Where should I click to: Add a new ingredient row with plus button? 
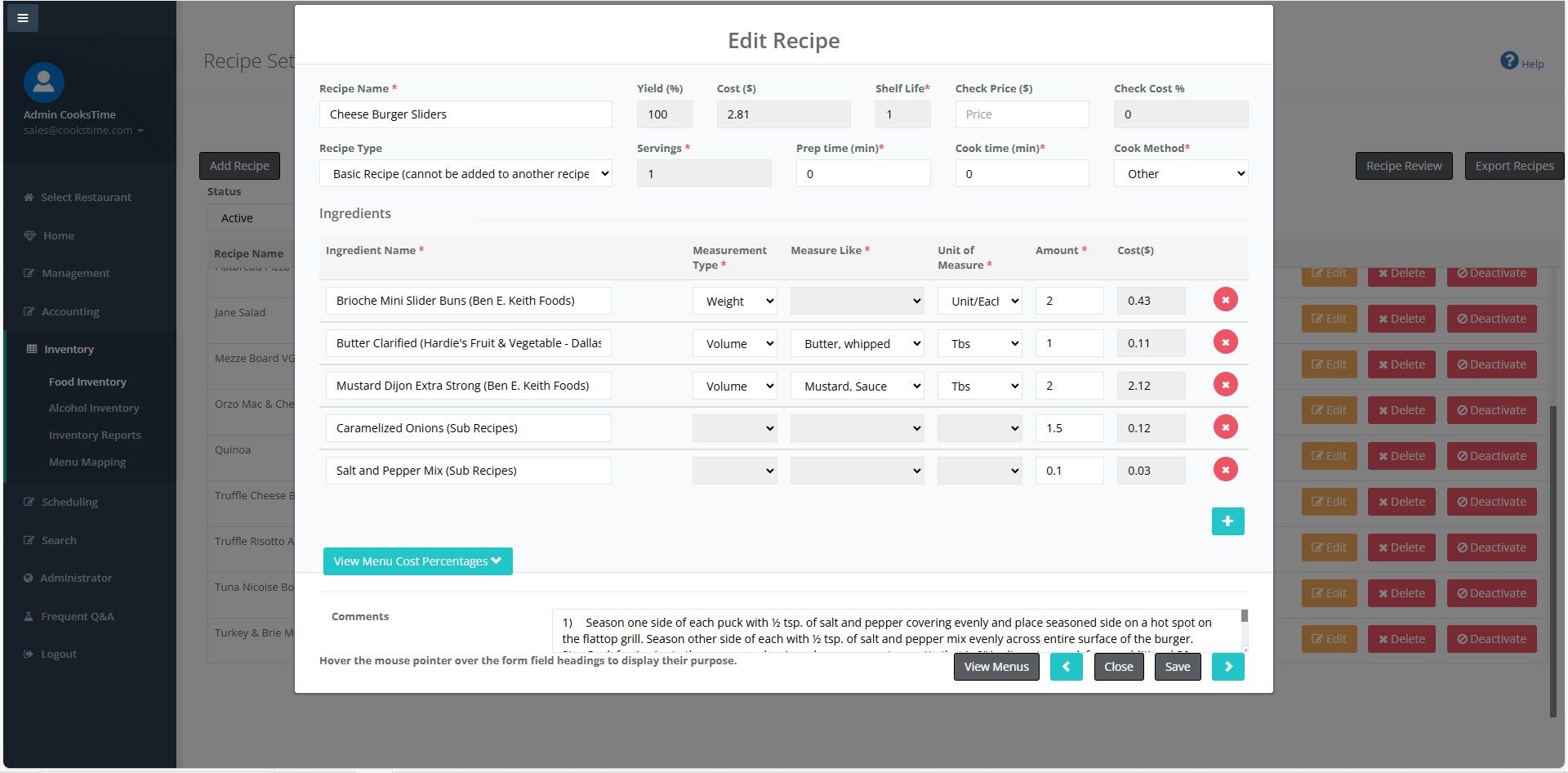[x=1227, y=521]
